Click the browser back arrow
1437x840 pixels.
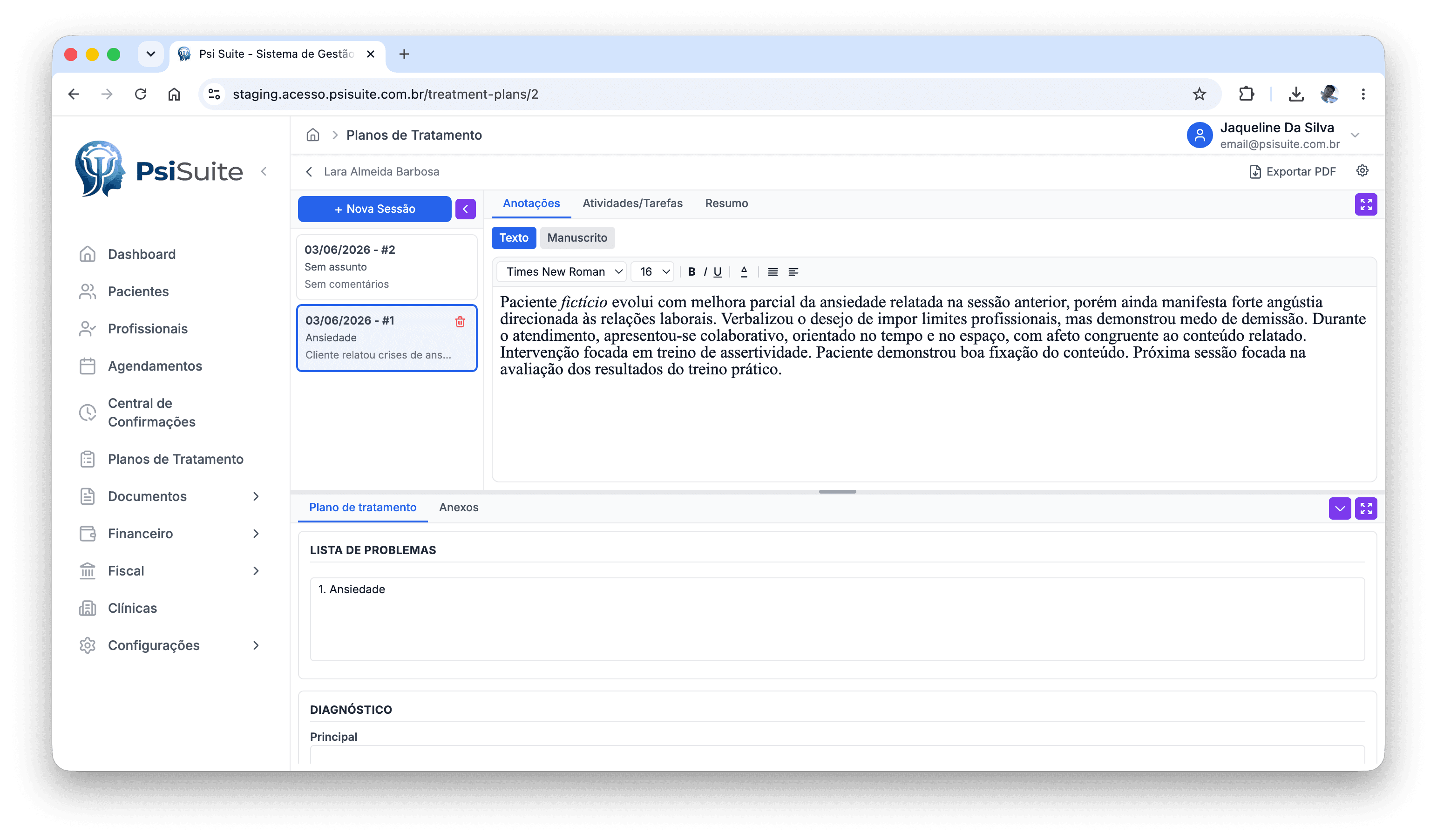pyautogui.click(x=74, y=94)
